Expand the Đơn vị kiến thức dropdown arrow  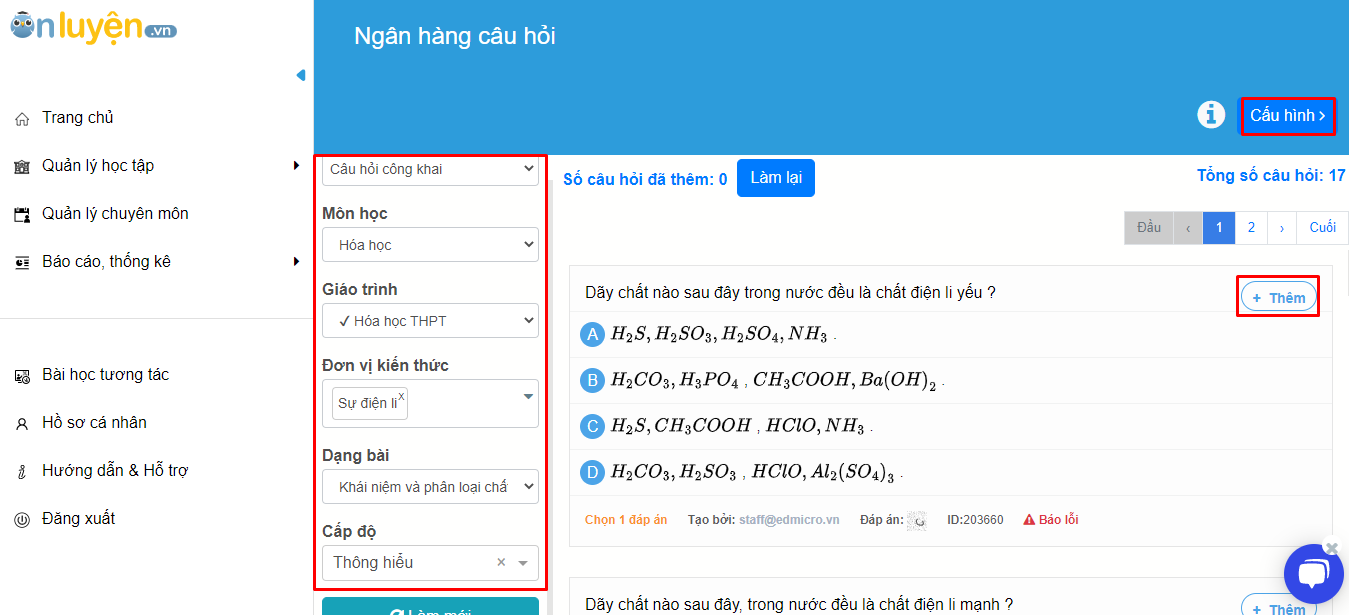click(x=528, y=397)
